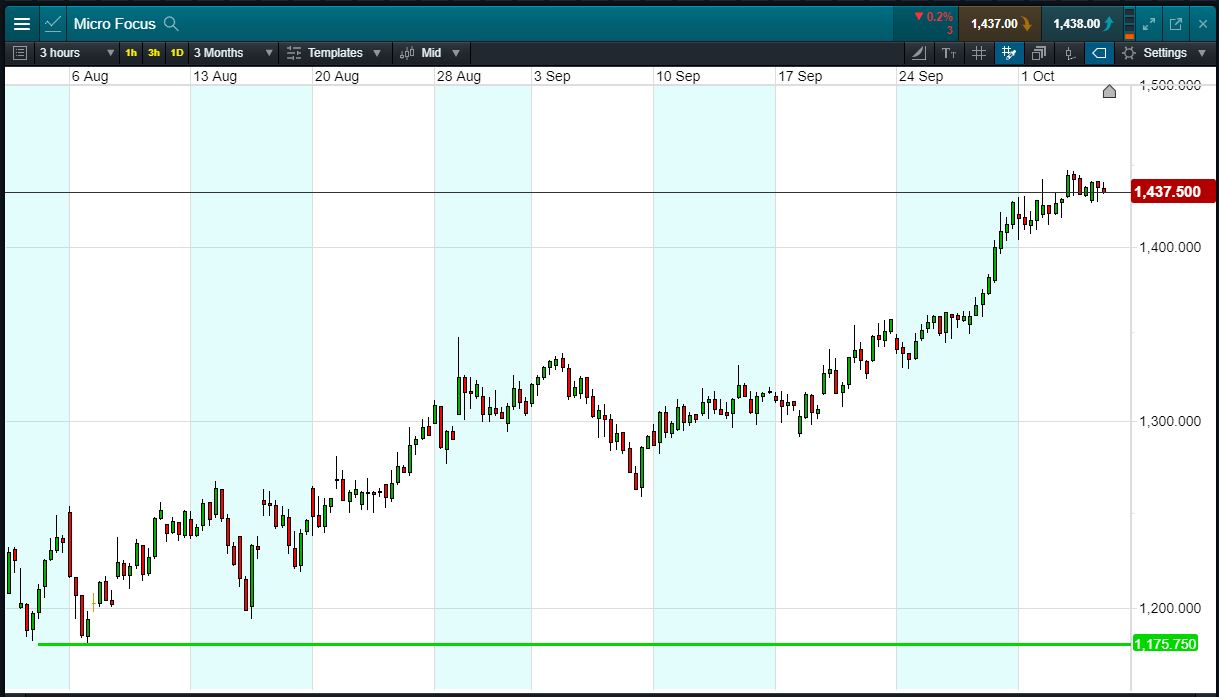The width and height of the screenshot is (1219, 697).
Task: Click the 20 Aug date label
Action: [337, 76]
